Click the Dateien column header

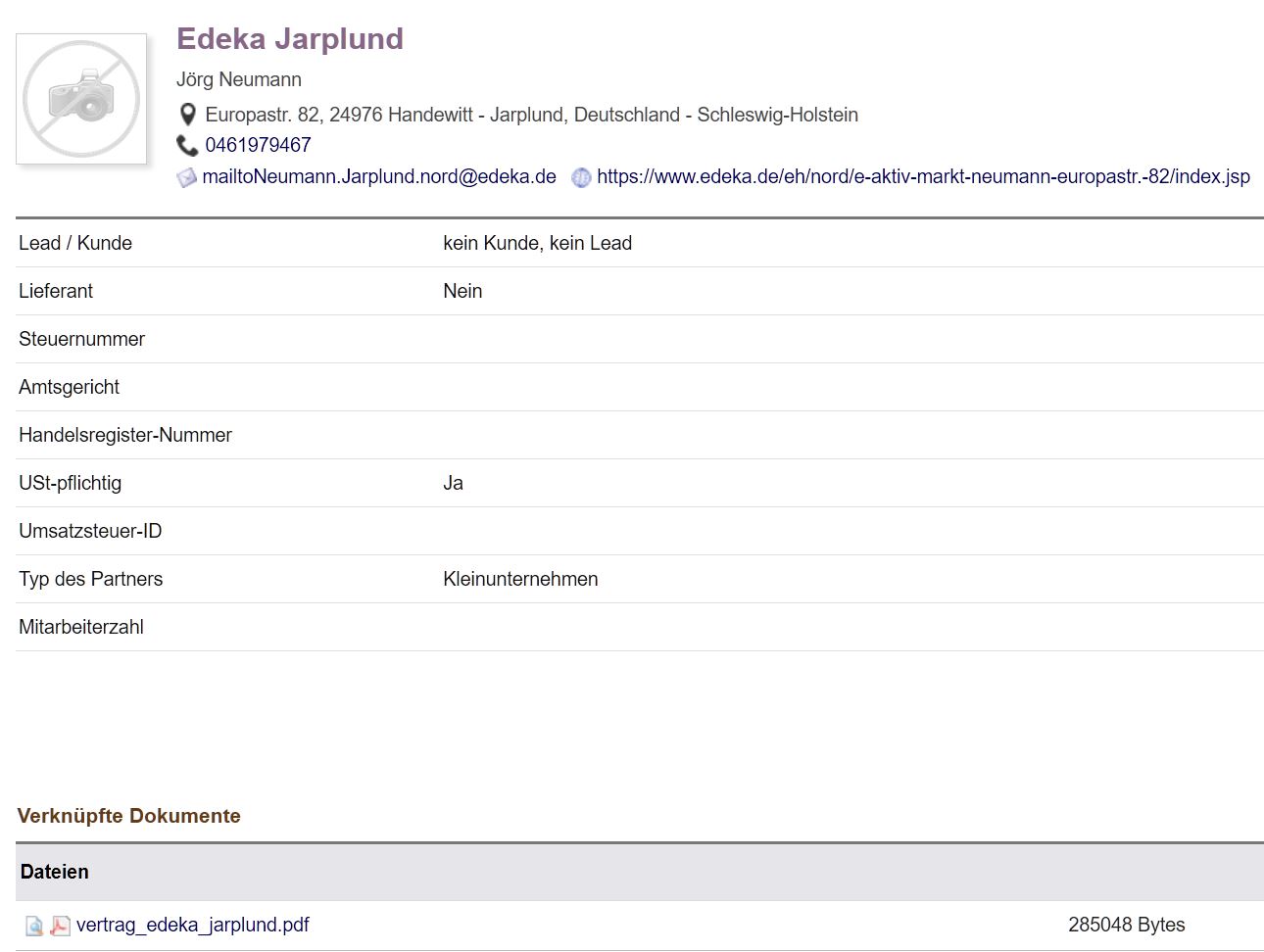(54, 872)
